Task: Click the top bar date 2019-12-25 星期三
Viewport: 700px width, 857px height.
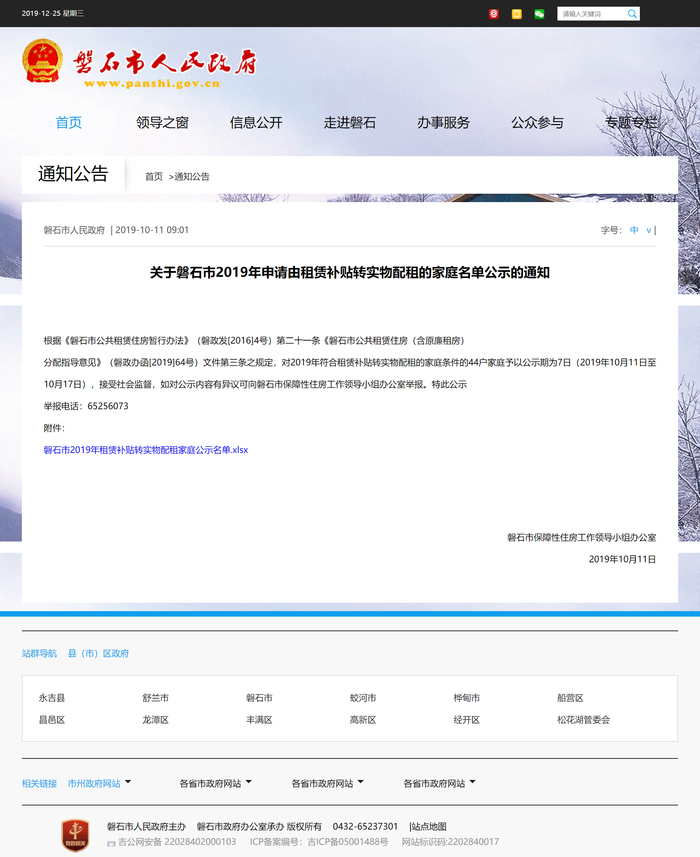Action: point(52,13)
